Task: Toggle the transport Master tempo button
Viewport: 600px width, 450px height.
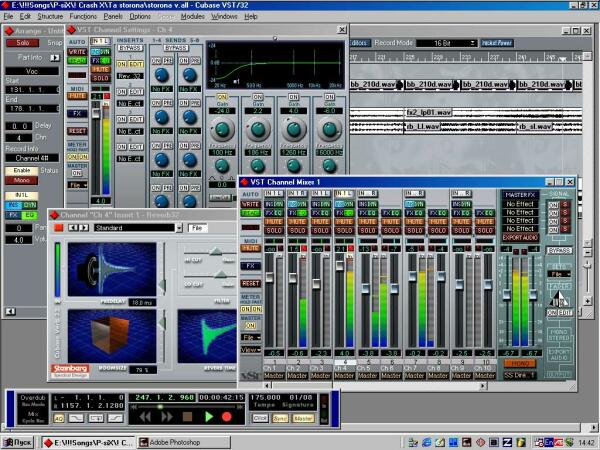Action: pos(303,419)
